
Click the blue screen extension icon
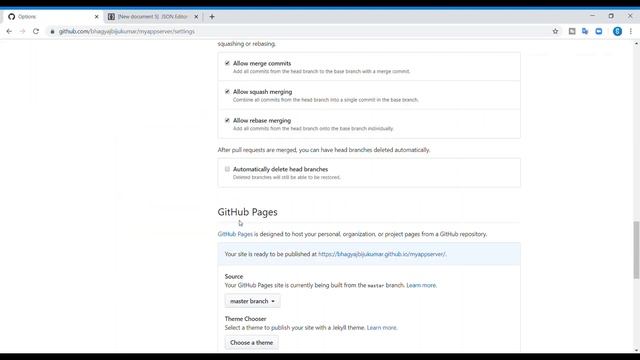(x=599, y=31)
